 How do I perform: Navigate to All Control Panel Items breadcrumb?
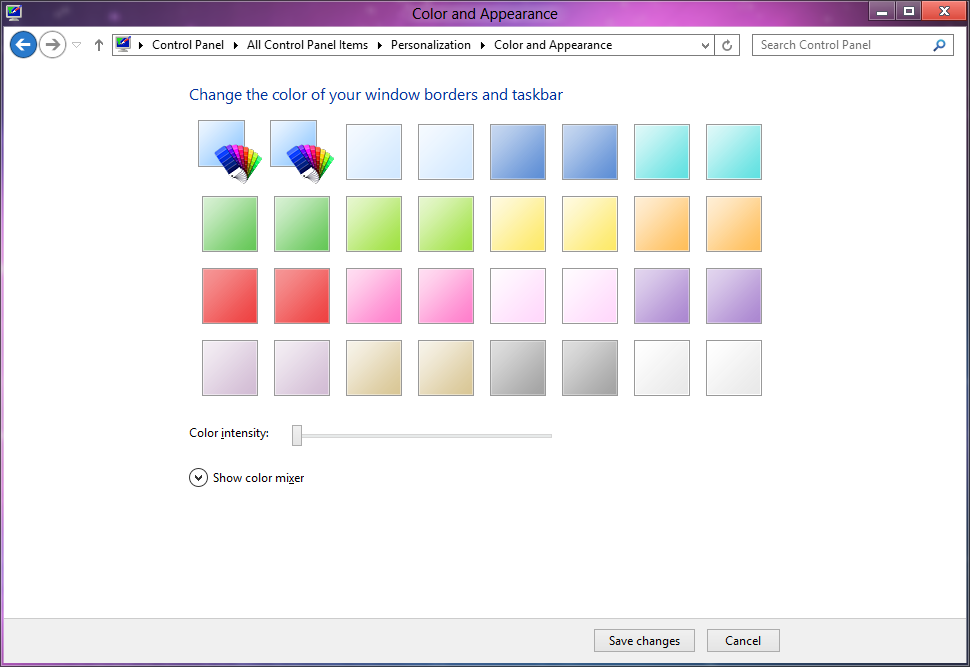point(307,45)
